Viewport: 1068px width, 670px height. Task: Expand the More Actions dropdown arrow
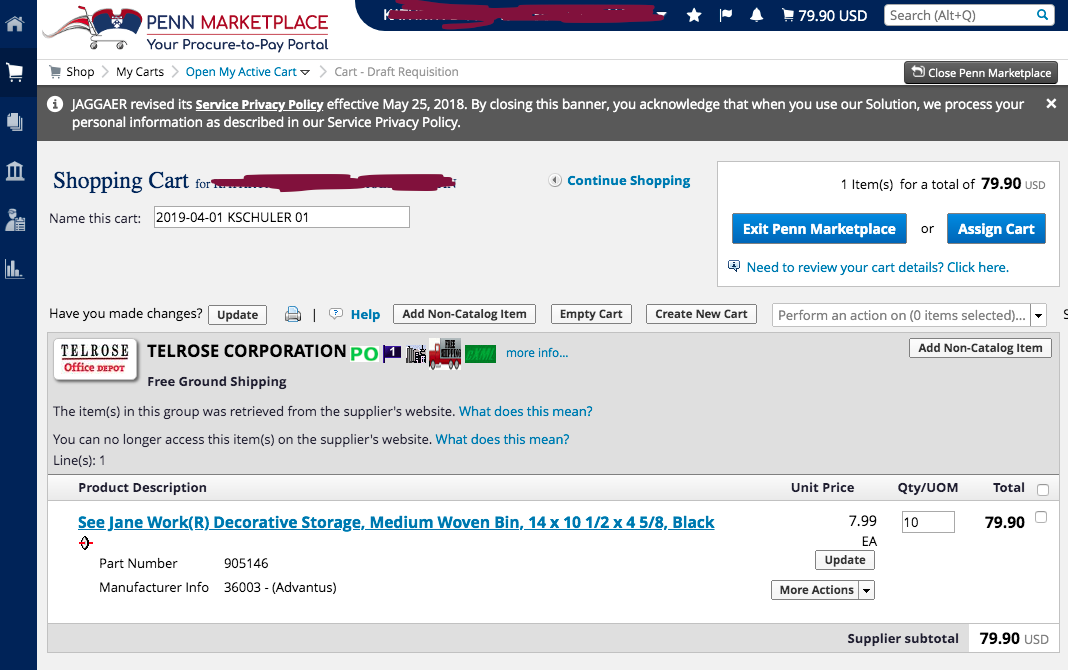point(866,590)
